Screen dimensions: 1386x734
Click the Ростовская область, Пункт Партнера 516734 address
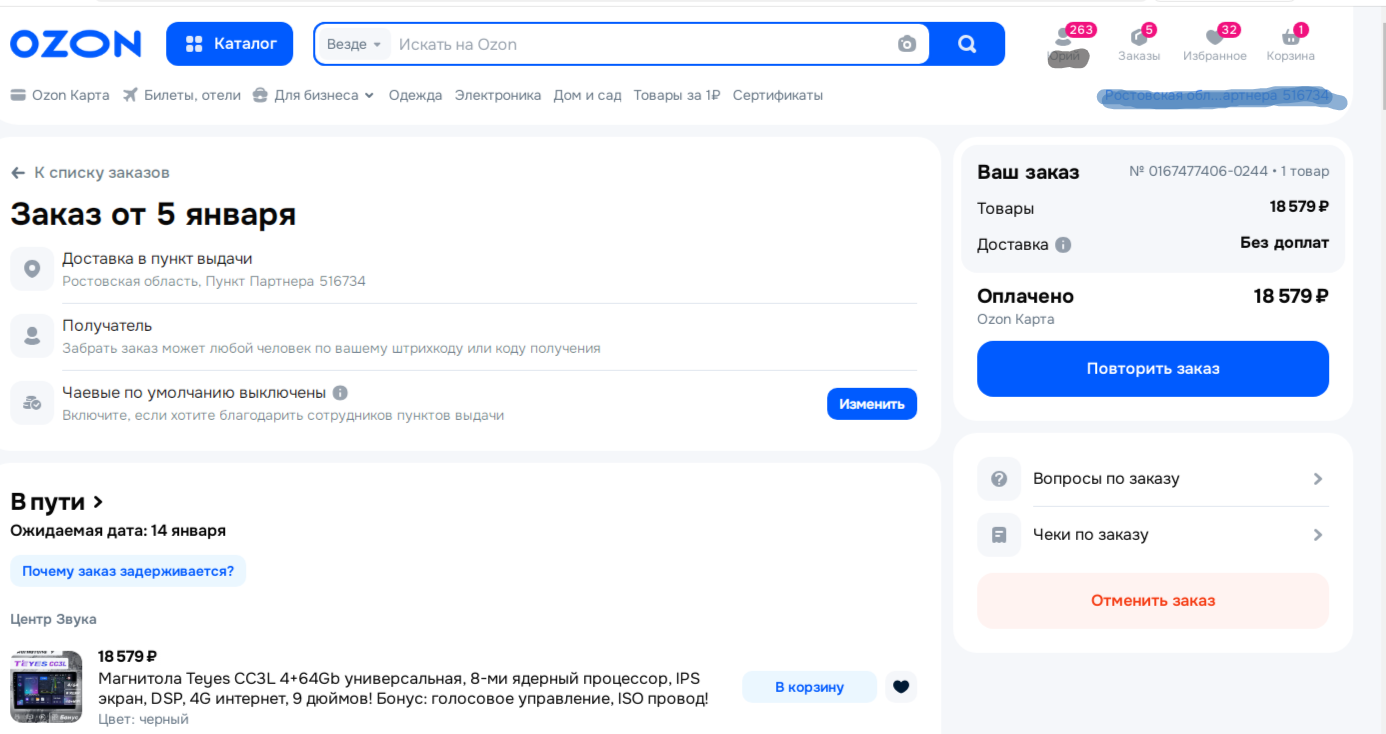214,282
